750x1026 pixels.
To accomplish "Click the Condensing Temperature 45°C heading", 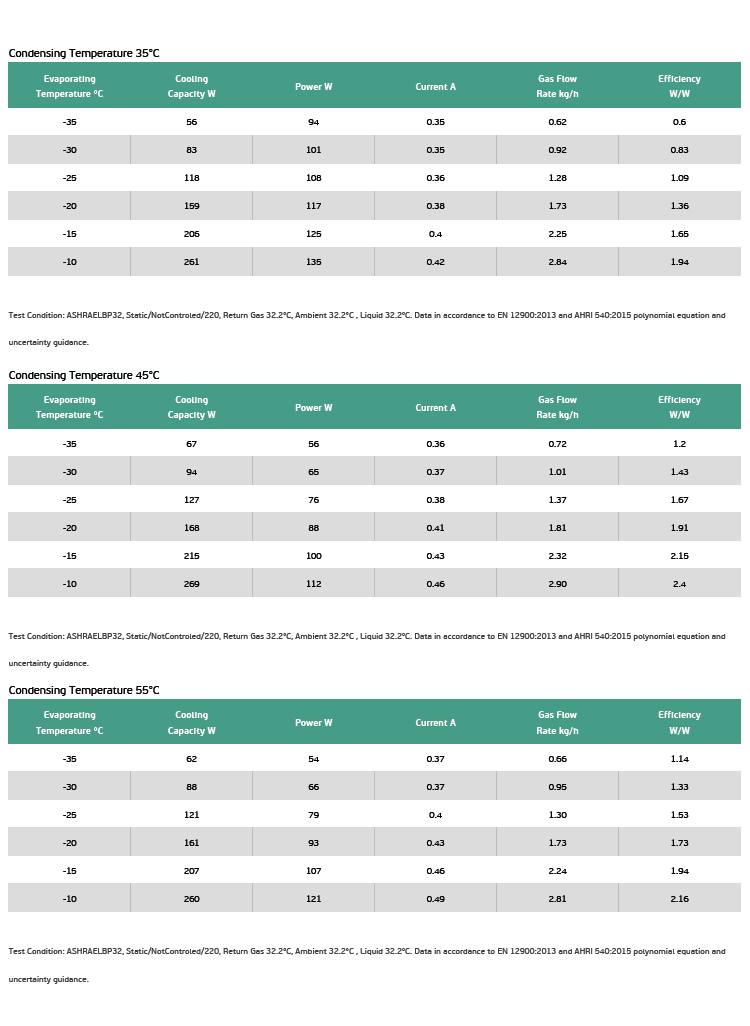I will pyautogui.click(x=84, y=375).
